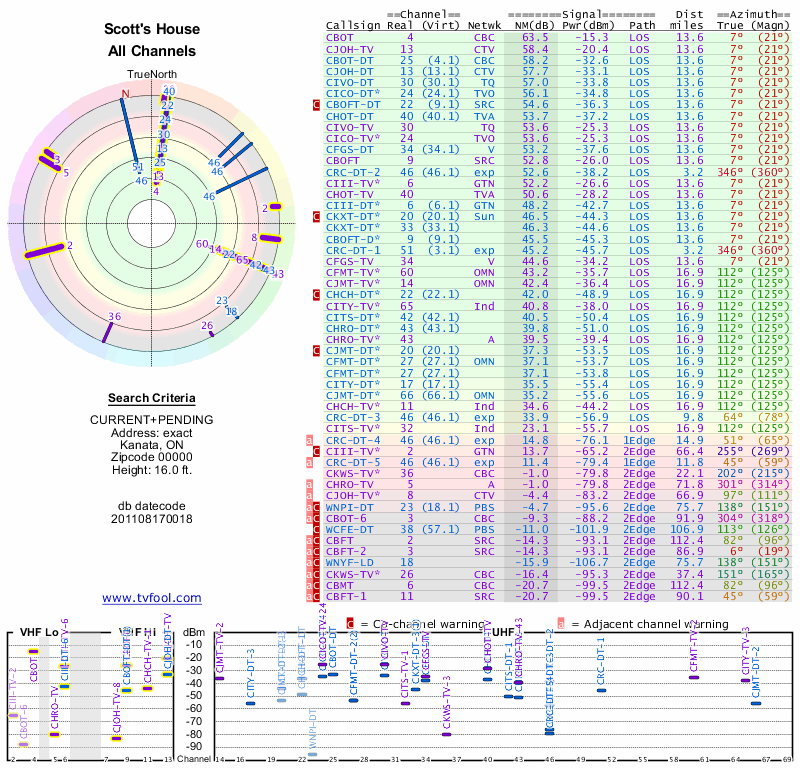Screen dimensions: 800x768
Task: Click the 'Path' column header
Action: pyautogui.click(x=642, y=26)
